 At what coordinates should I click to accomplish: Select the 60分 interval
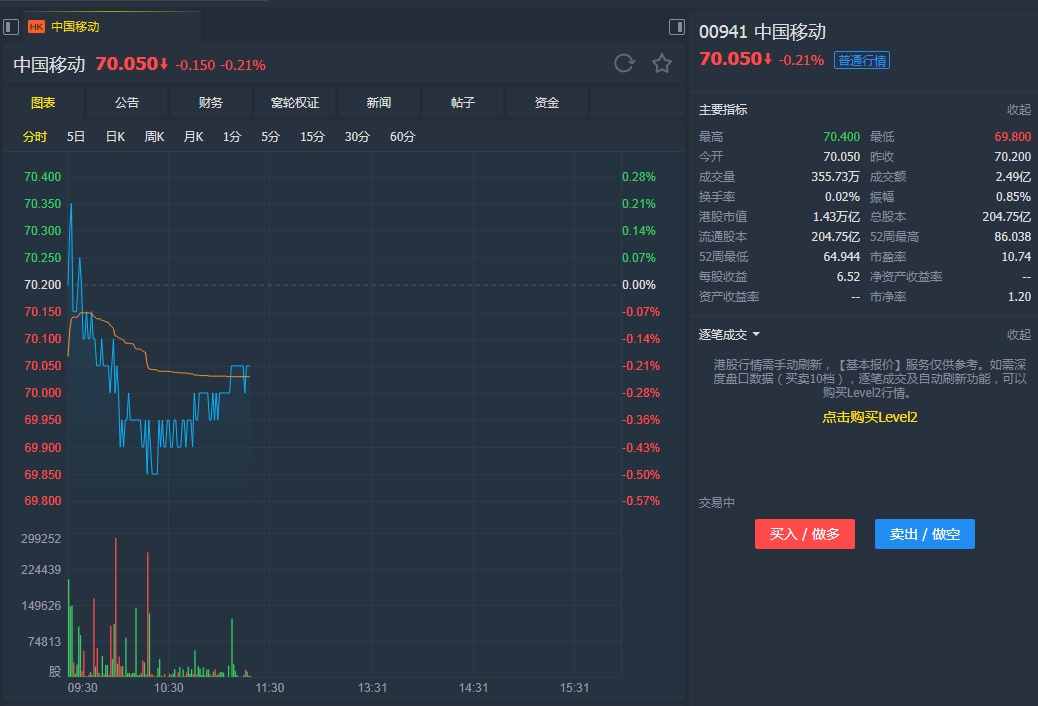[x=402, y=137]
